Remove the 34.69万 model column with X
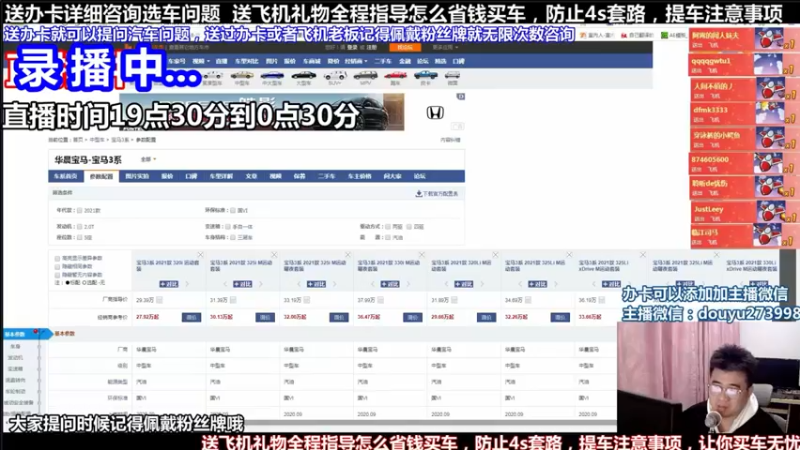 click(569, 255)
